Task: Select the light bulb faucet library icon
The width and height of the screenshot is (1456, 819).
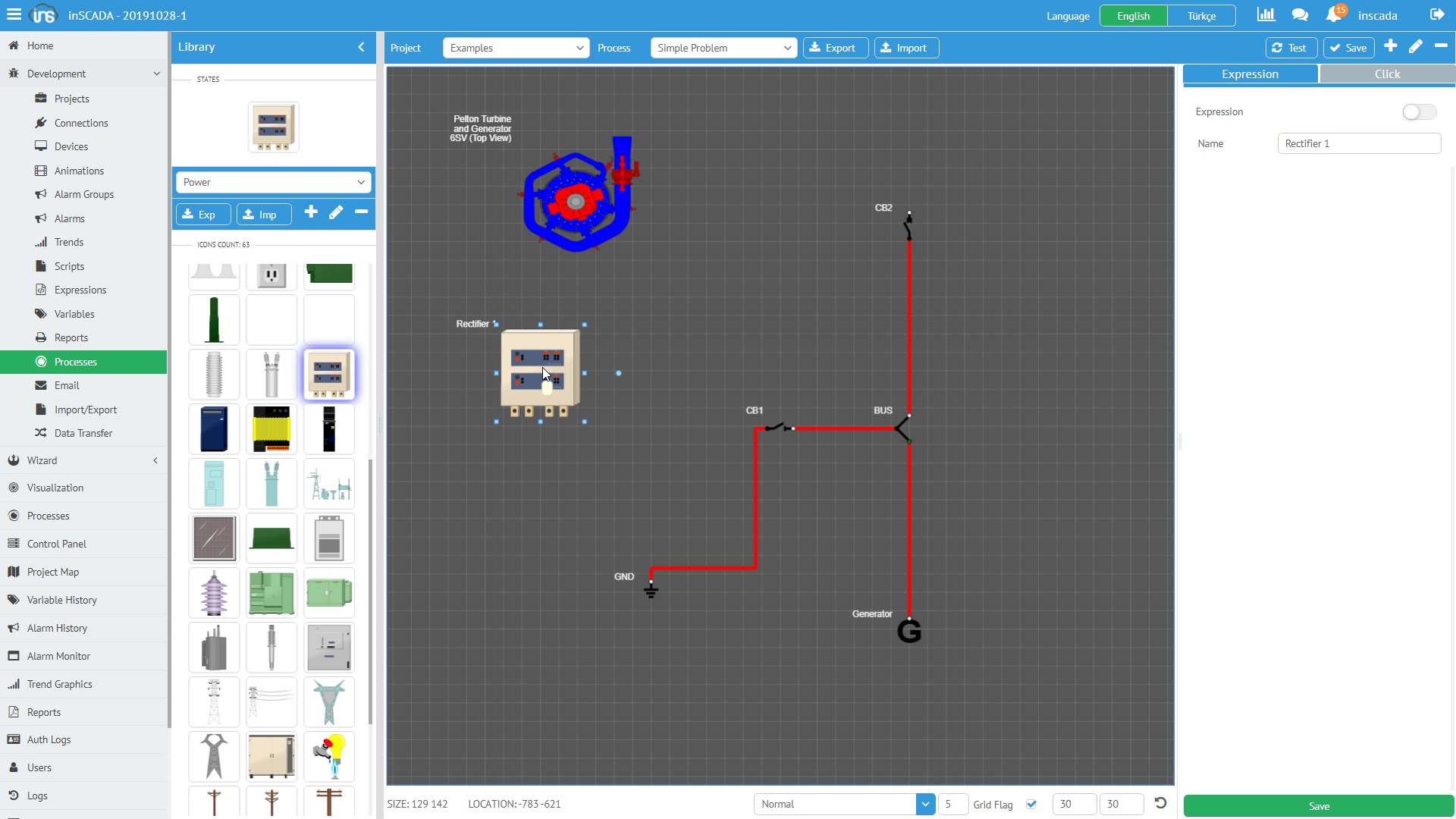Action: point(329,756)
